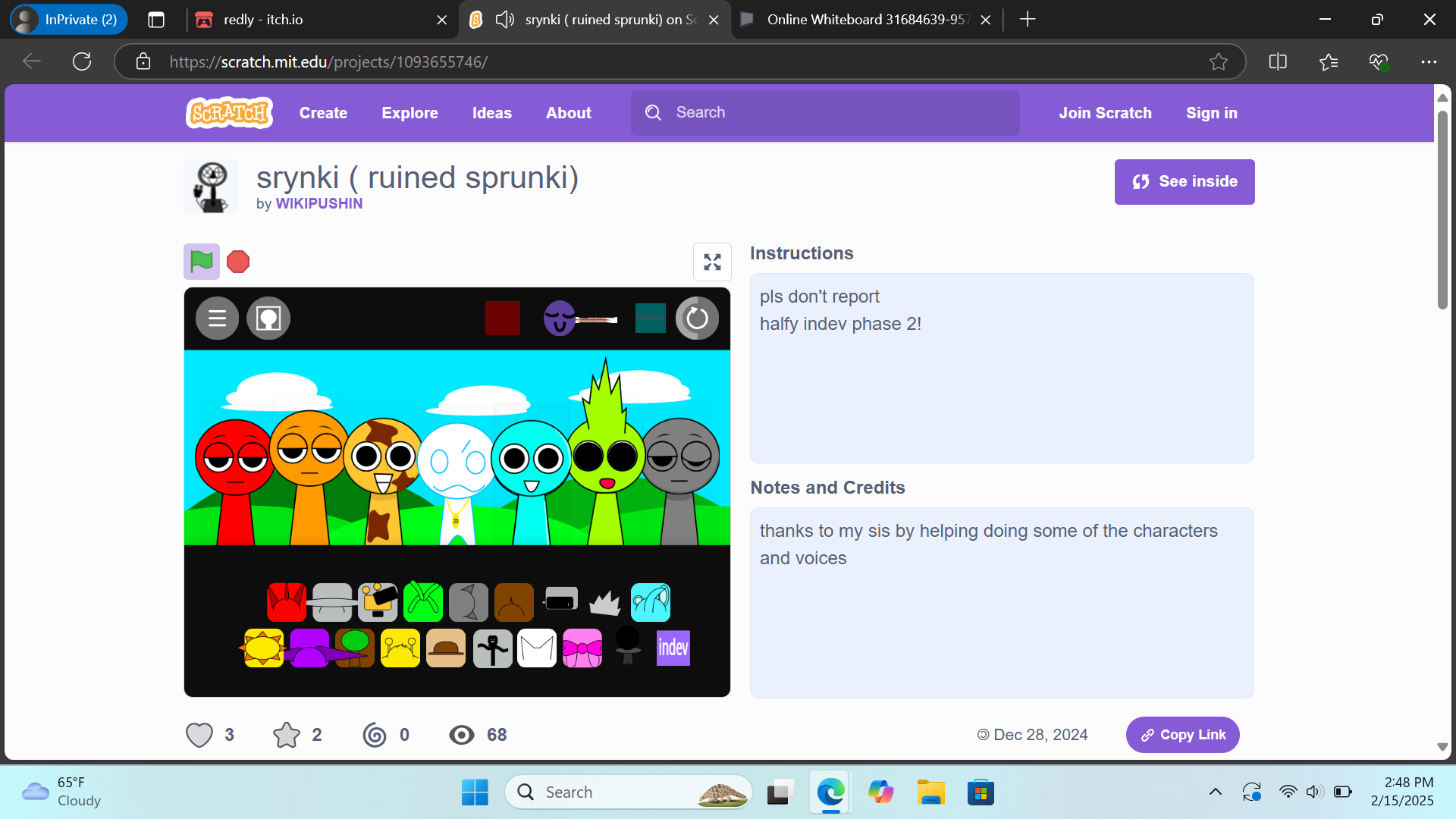Viewport: 1456px width, 819px height.
Task: Select the yellow robot character icon
Action: pos(378,602)
